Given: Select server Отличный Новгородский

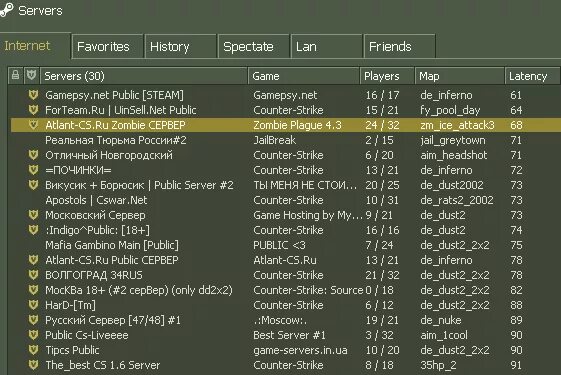Looking at the screenshot, I should 109,155.
